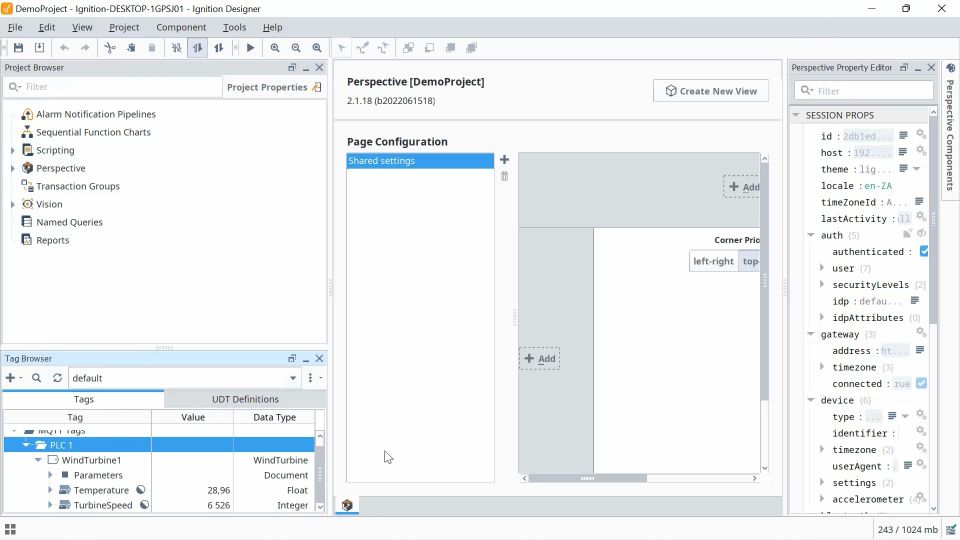Open the View menu
This screenshot has width=960, height=540.
click(82, 27)
